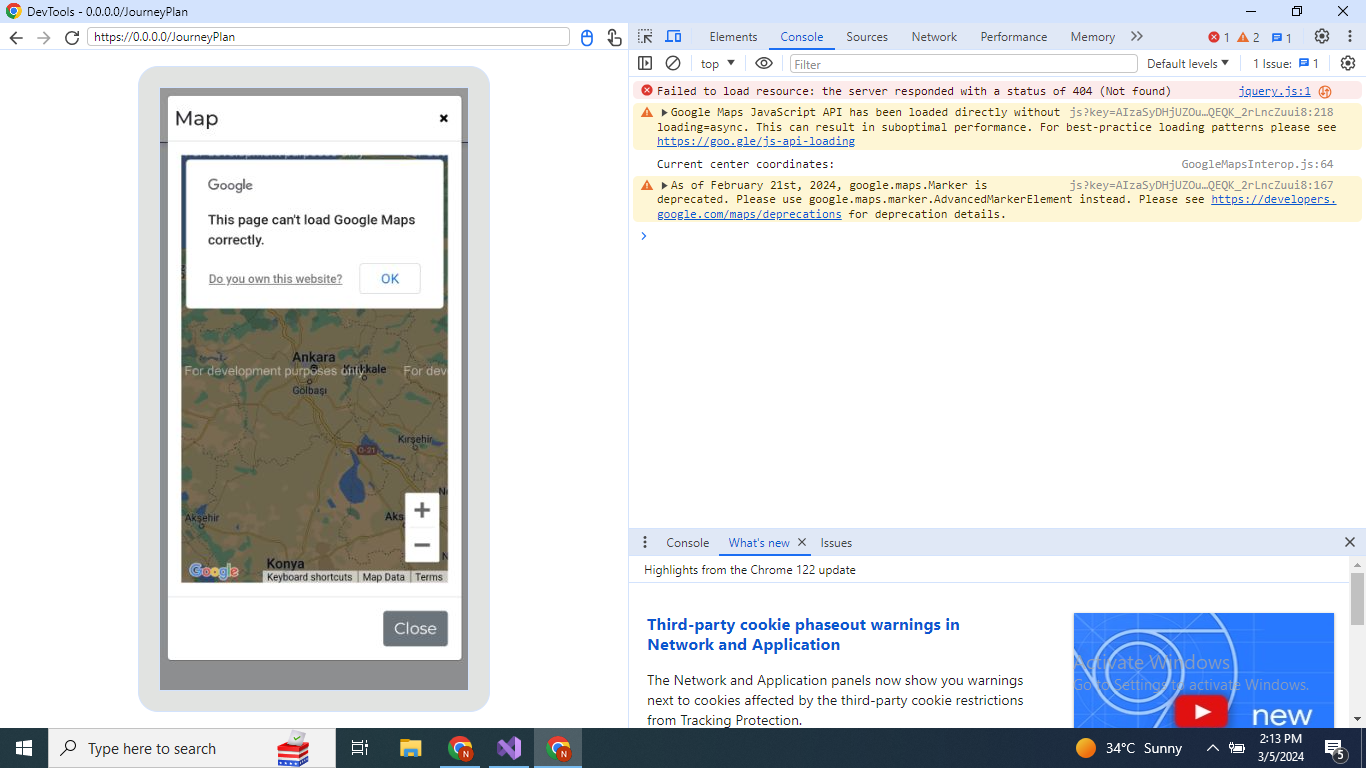Switch to the Elements tab
Image resolution: width=1366 pixels, height=768 pixels.
[733, 37]
